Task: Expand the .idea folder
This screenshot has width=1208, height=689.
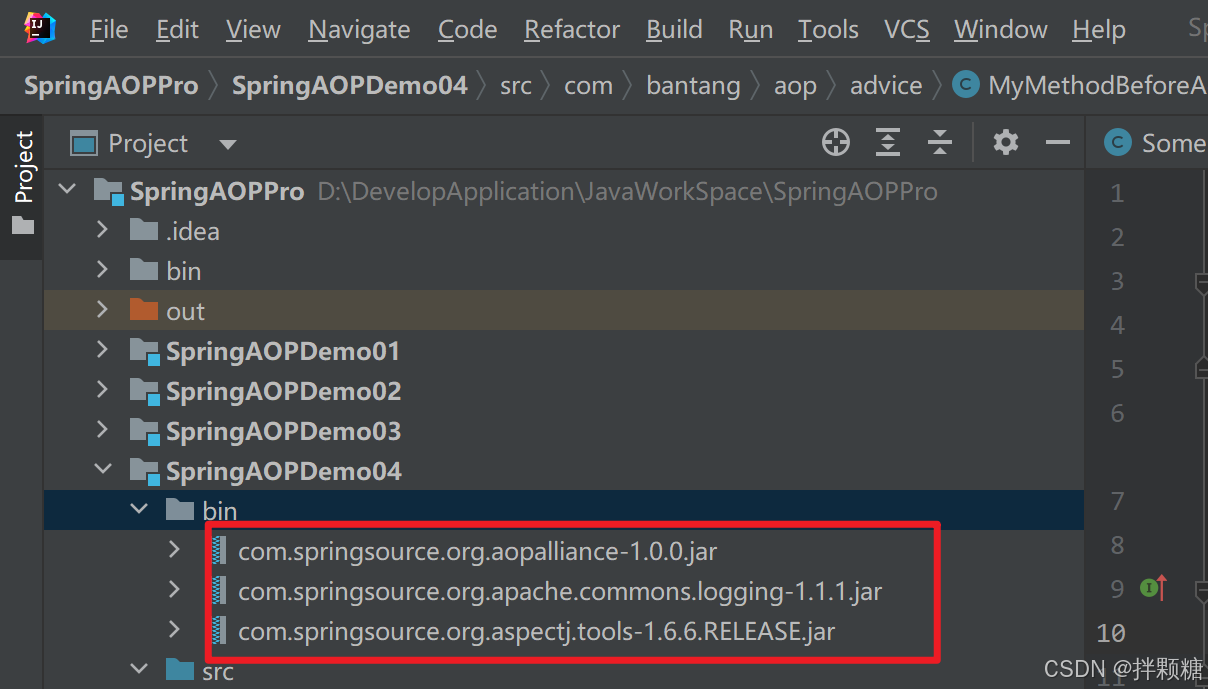Action: [102, 229]
